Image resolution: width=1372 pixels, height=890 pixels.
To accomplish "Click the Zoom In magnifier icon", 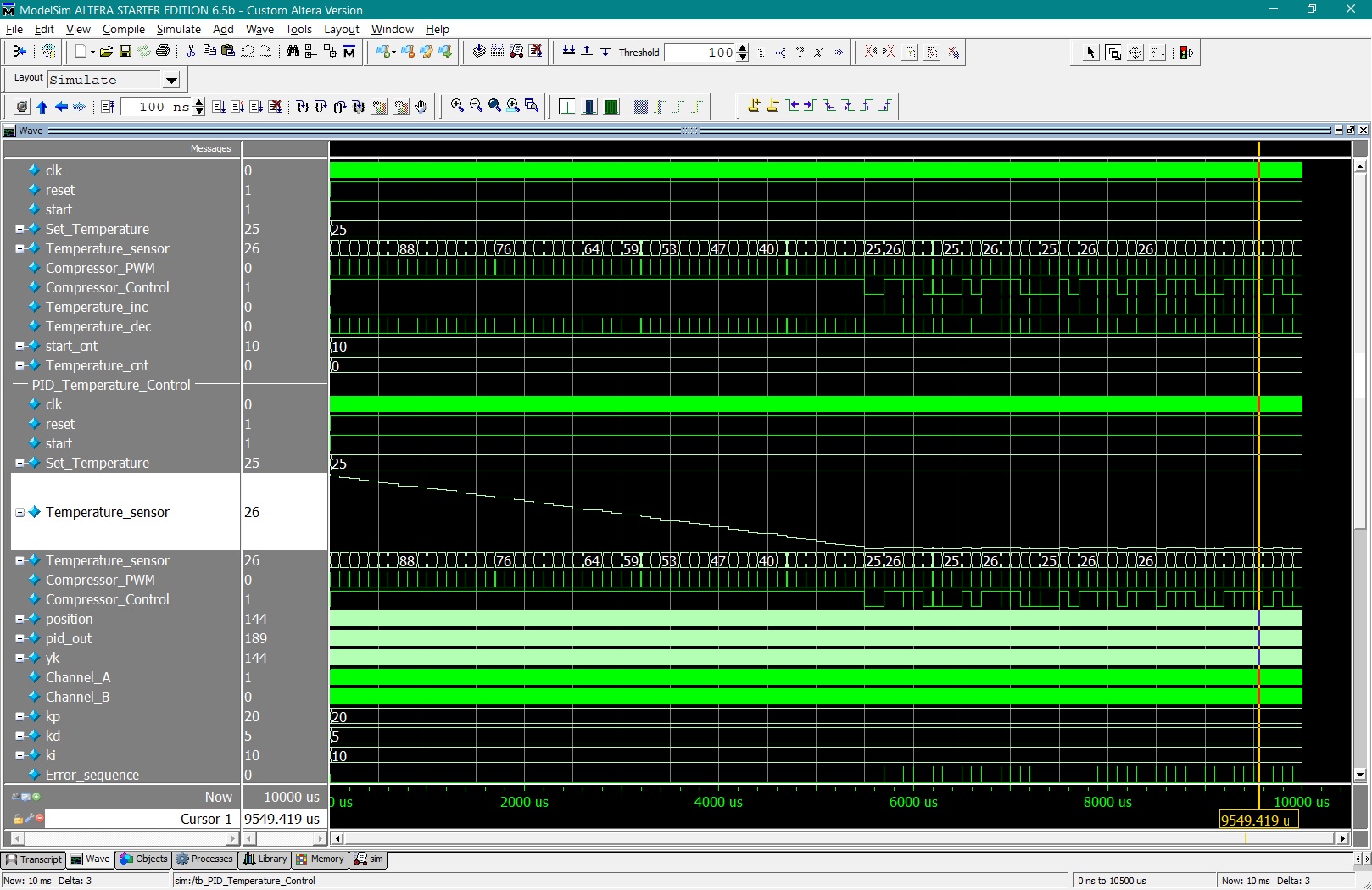I will (x=457, y=106).
